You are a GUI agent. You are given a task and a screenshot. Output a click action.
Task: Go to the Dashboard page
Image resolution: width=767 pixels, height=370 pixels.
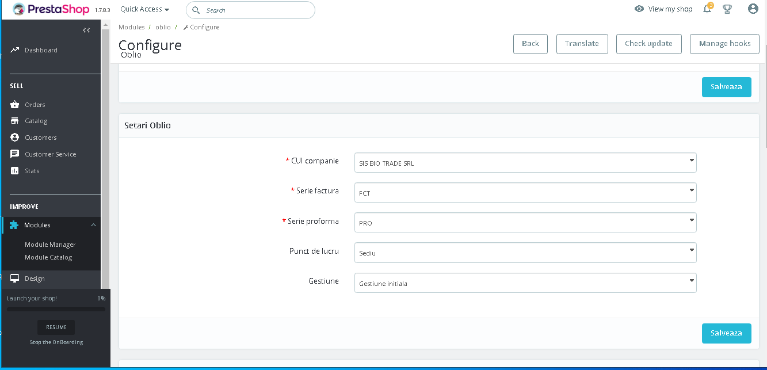(x=41, y=50)
